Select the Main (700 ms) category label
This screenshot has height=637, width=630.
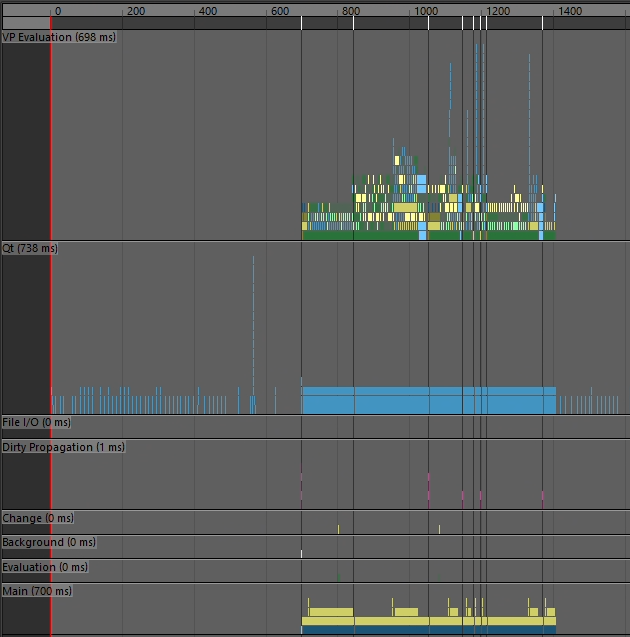[x=37, y=591]
